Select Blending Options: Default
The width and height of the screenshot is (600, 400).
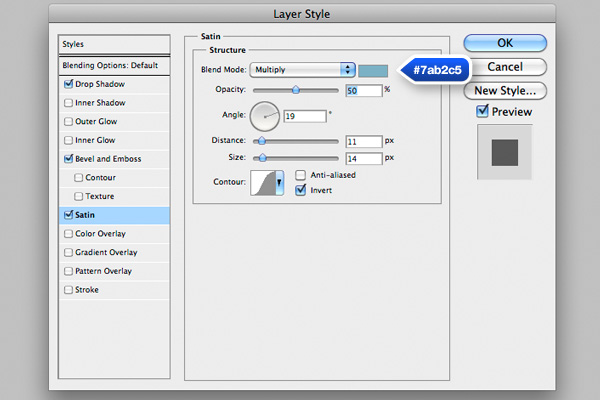[110, 64]
